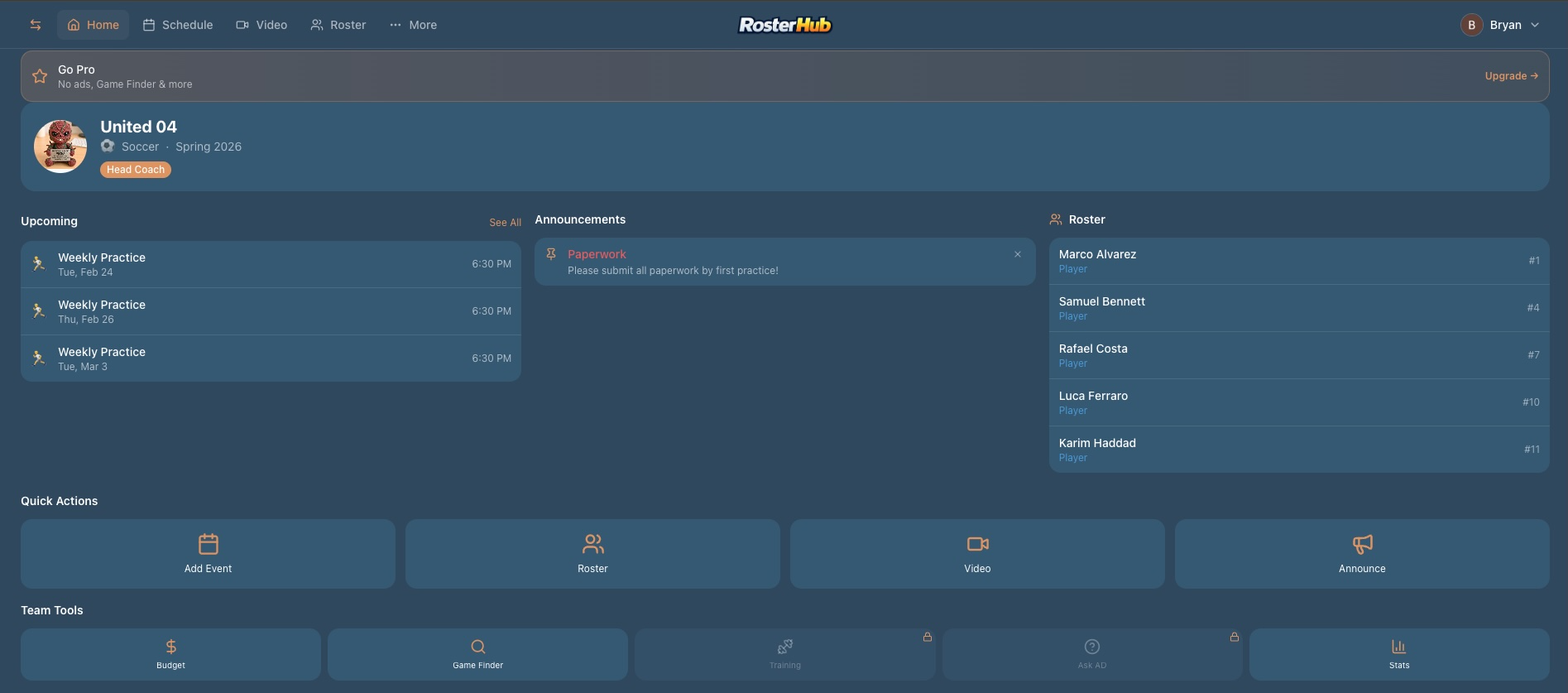The image size is (1568, 693).
Task: Go to the Video tab in navbar
Action: point(261,25)
